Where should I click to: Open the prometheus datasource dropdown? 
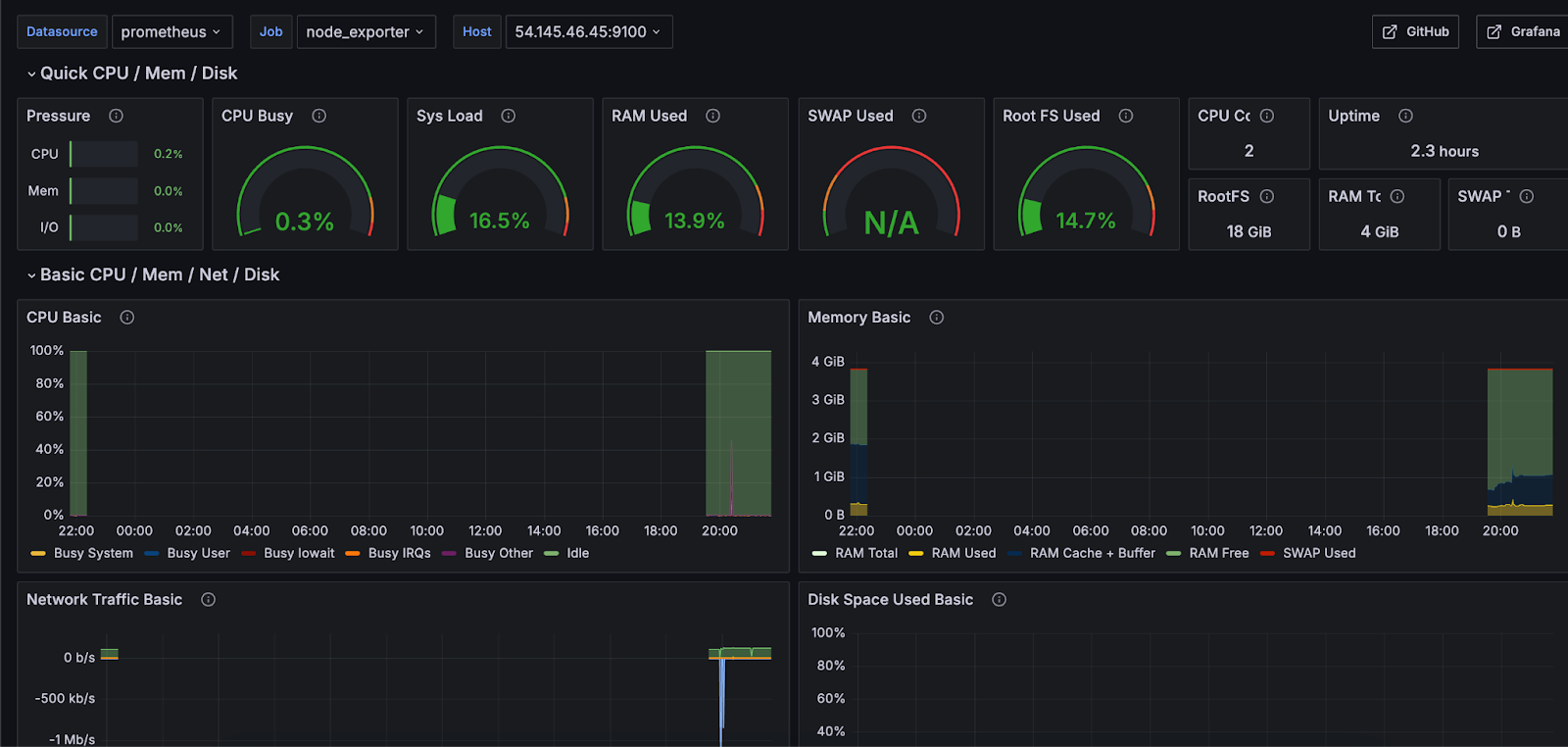(172, 32)
